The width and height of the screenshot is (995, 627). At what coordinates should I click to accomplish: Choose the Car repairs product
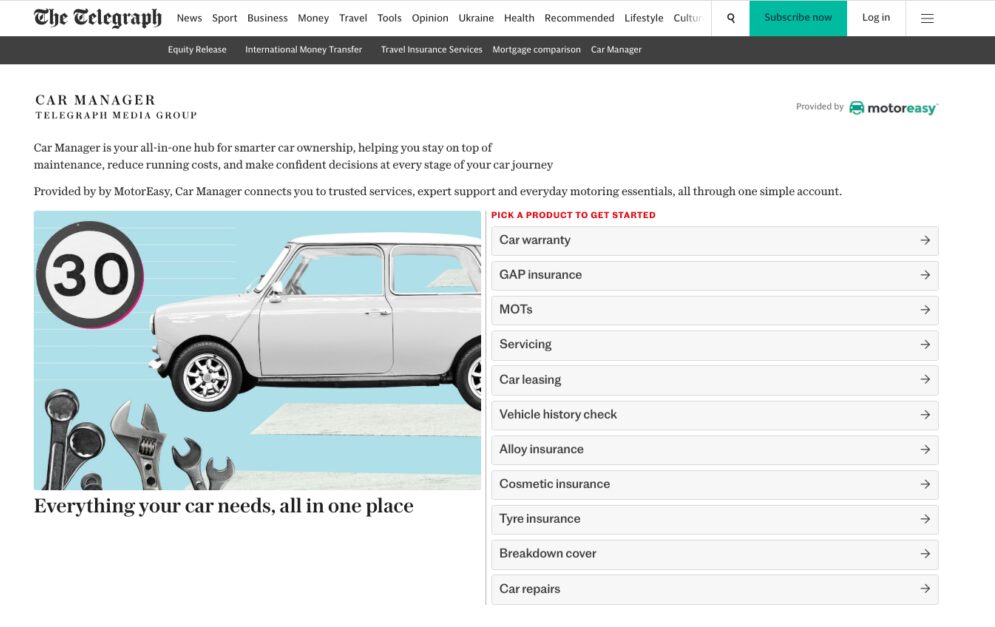pos(715,589)
